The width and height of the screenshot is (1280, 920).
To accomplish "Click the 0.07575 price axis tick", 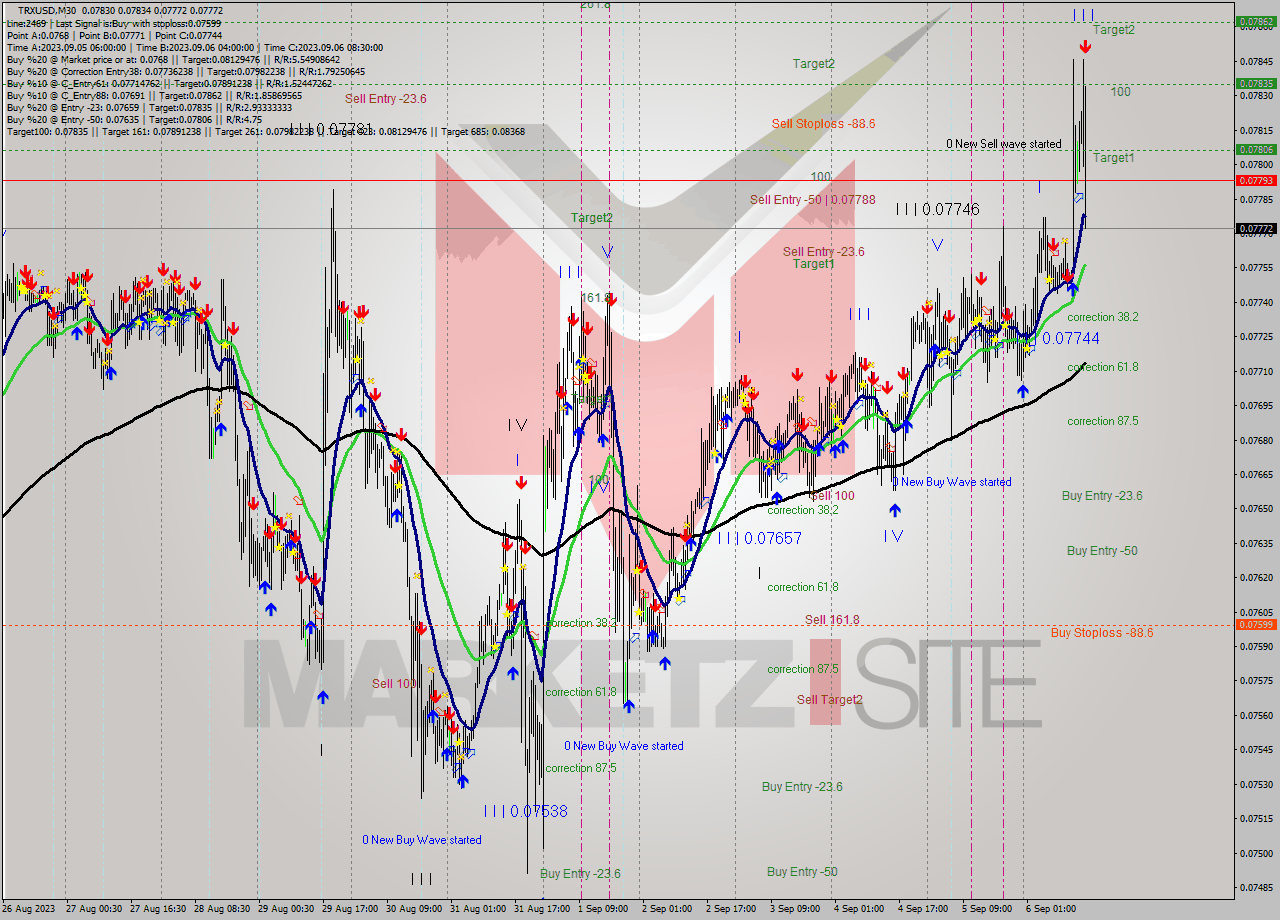I will coord(1256,681).
